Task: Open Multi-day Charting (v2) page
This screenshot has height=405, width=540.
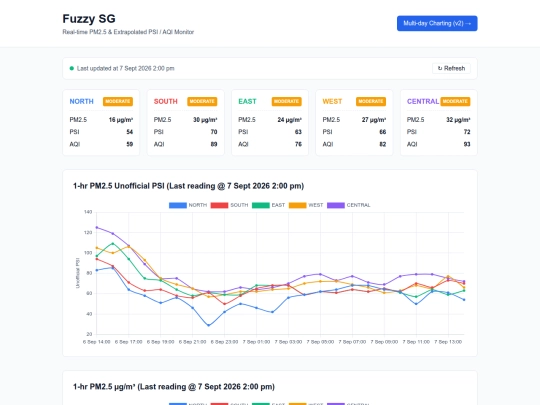Action: [437, 23]
